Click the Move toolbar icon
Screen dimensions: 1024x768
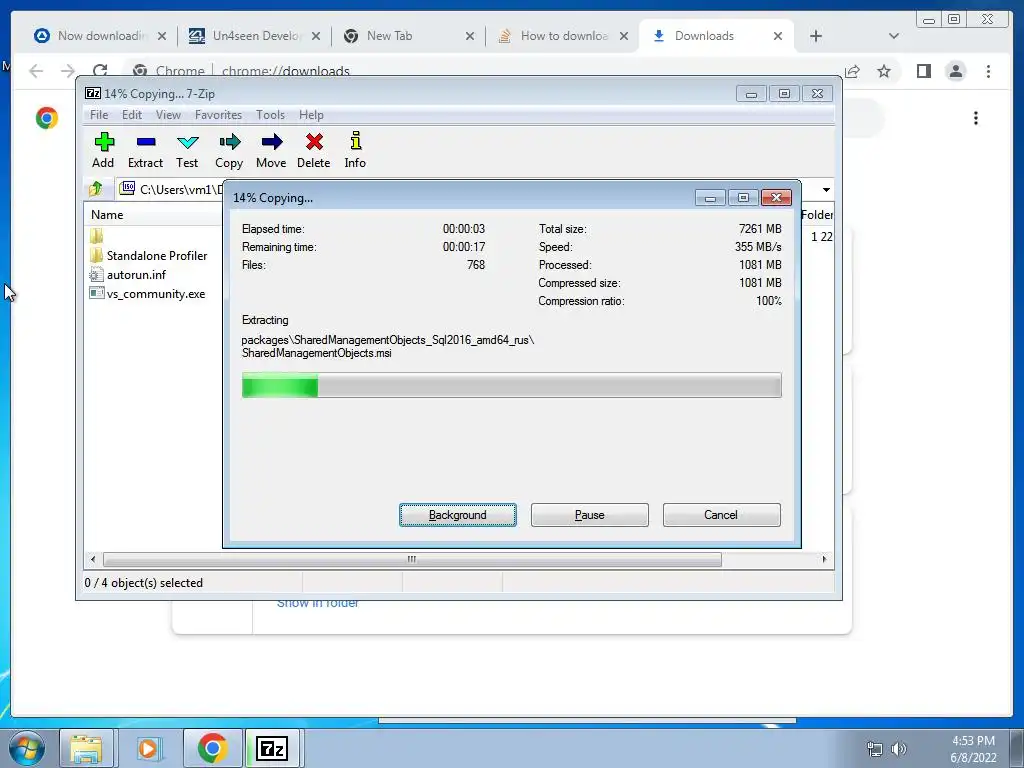[271, 150]
